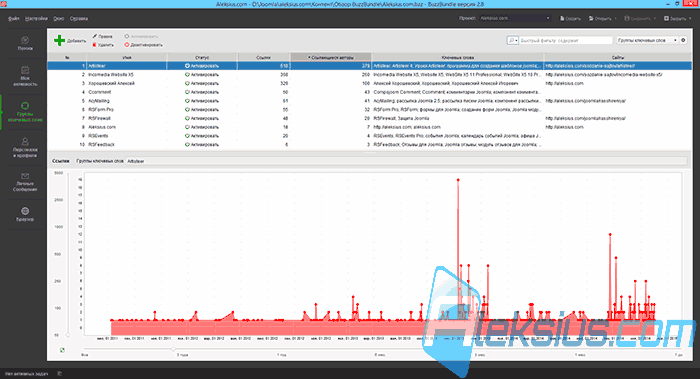Click the Правка pencil button
This screenshot has width=700, height=379.
pos(102,36)
